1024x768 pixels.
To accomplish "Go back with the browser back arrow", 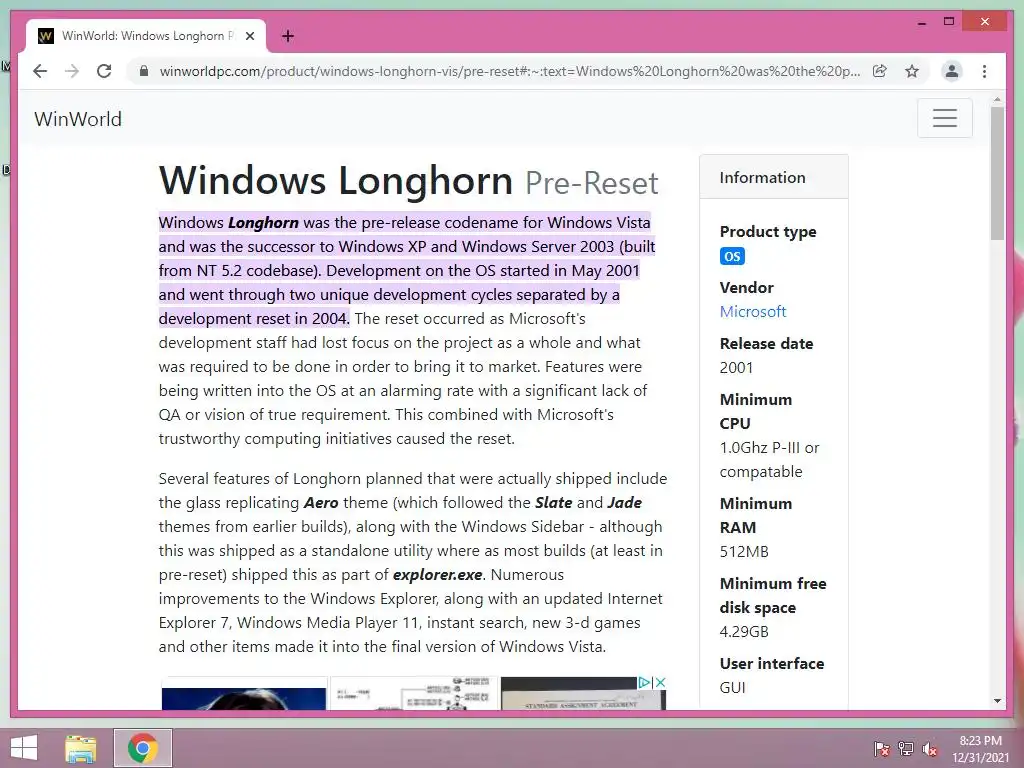I will point(40,71).
